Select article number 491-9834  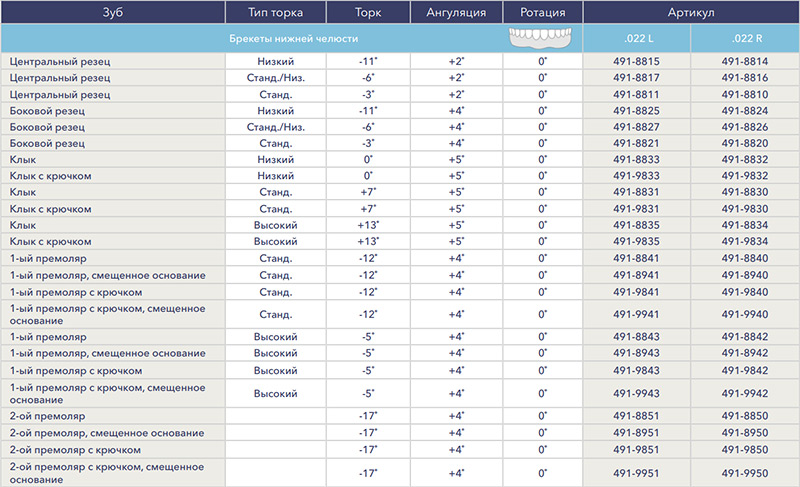pos(745,241)
